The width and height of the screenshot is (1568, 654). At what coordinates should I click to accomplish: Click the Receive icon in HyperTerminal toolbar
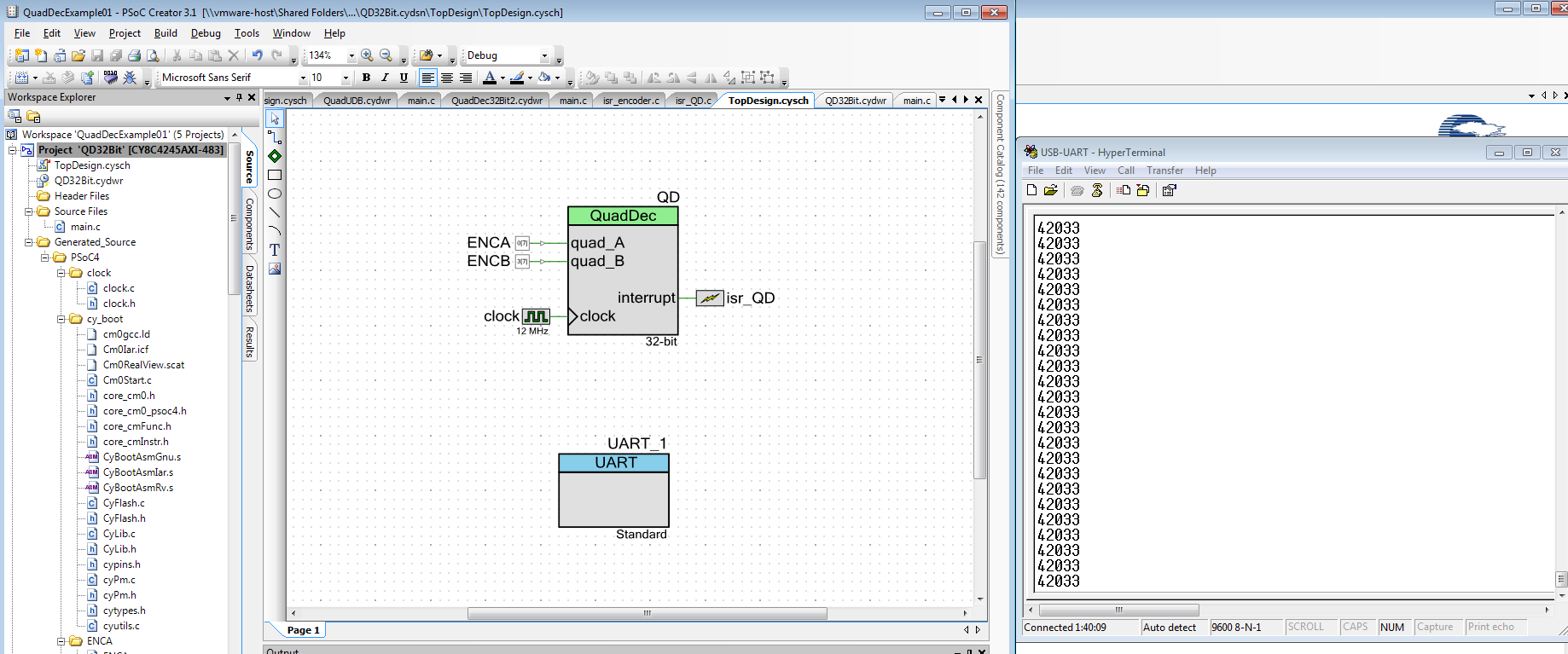tap(1143, 190)
